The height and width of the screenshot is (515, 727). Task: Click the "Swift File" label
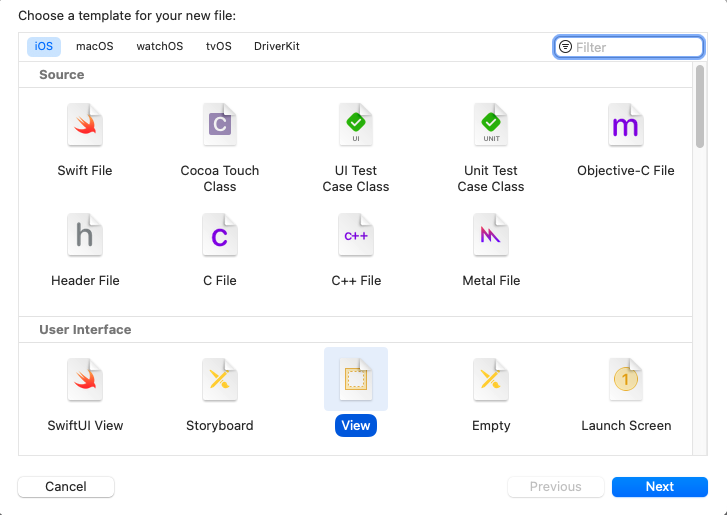[85, 171]
